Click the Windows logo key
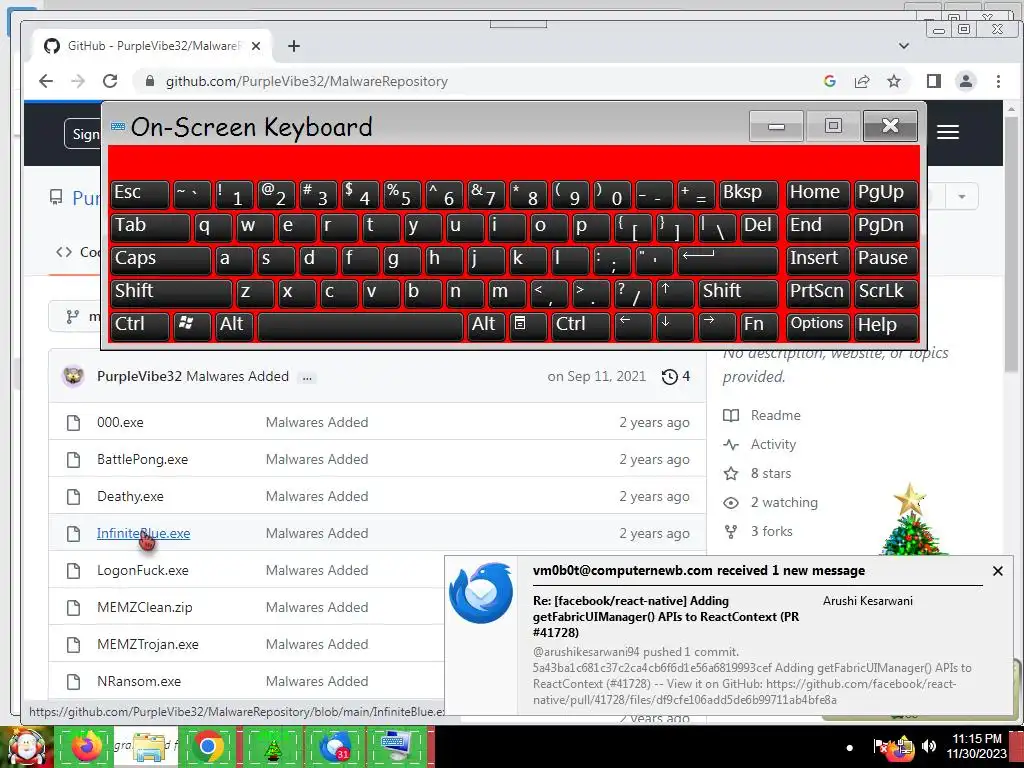 pyautogui.click(x=191, y=326)
